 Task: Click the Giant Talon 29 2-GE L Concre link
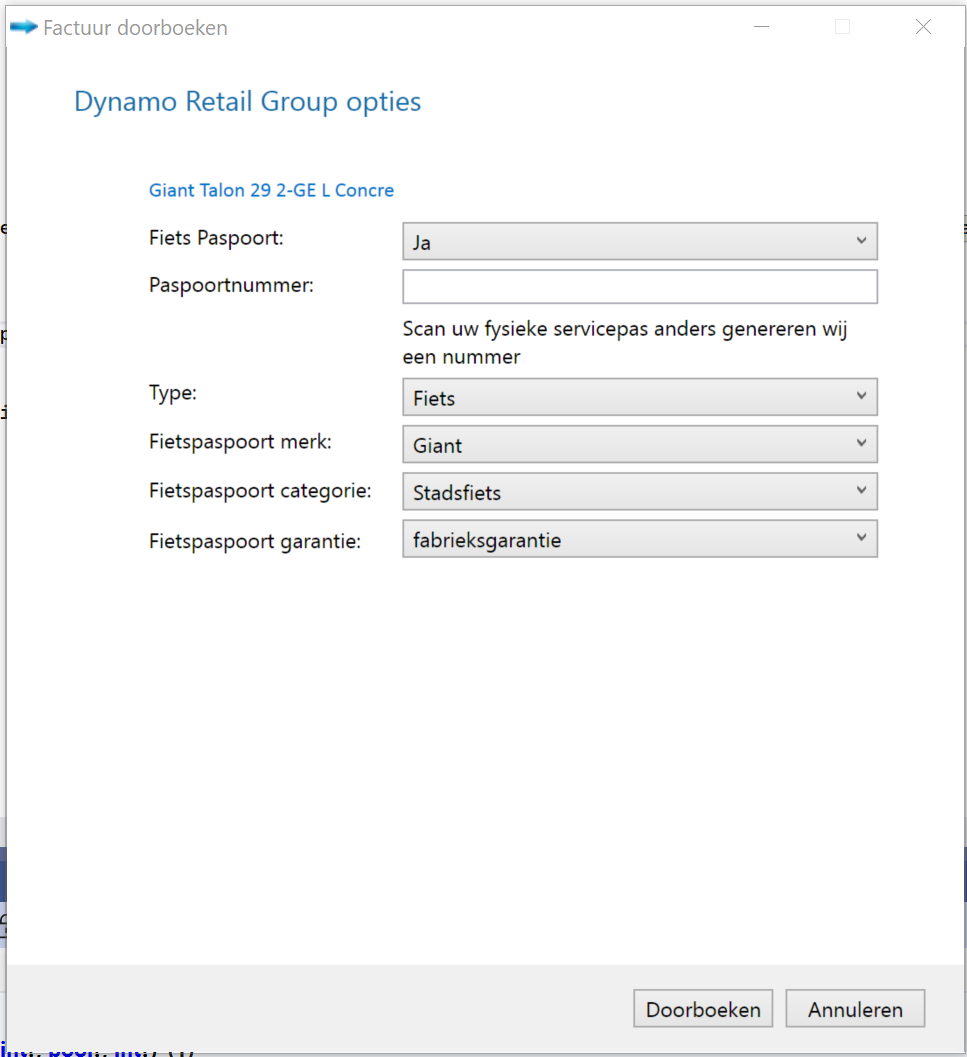click(271, 190)
